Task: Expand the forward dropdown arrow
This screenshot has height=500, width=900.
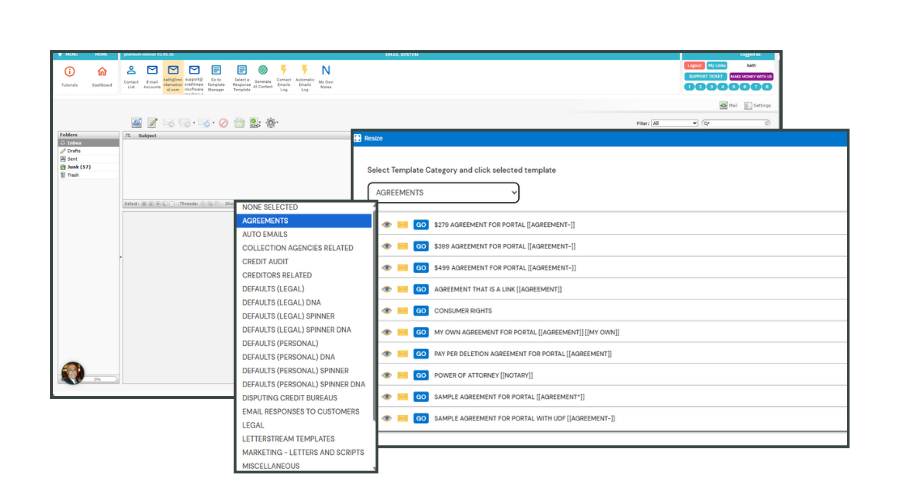Action: (214, 123)
